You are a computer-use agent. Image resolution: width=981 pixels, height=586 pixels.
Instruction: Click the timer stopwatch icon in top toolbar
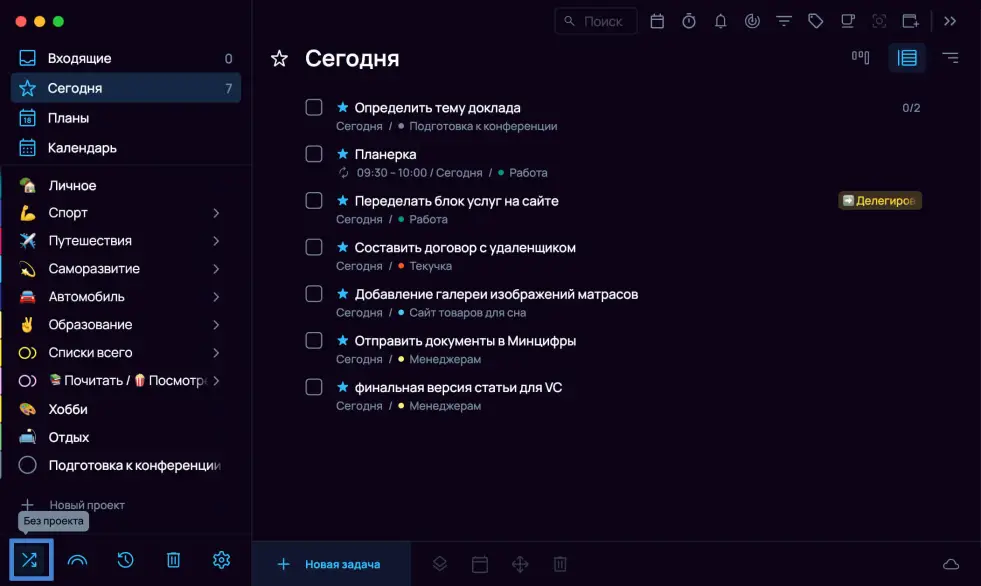coord(689,21)
